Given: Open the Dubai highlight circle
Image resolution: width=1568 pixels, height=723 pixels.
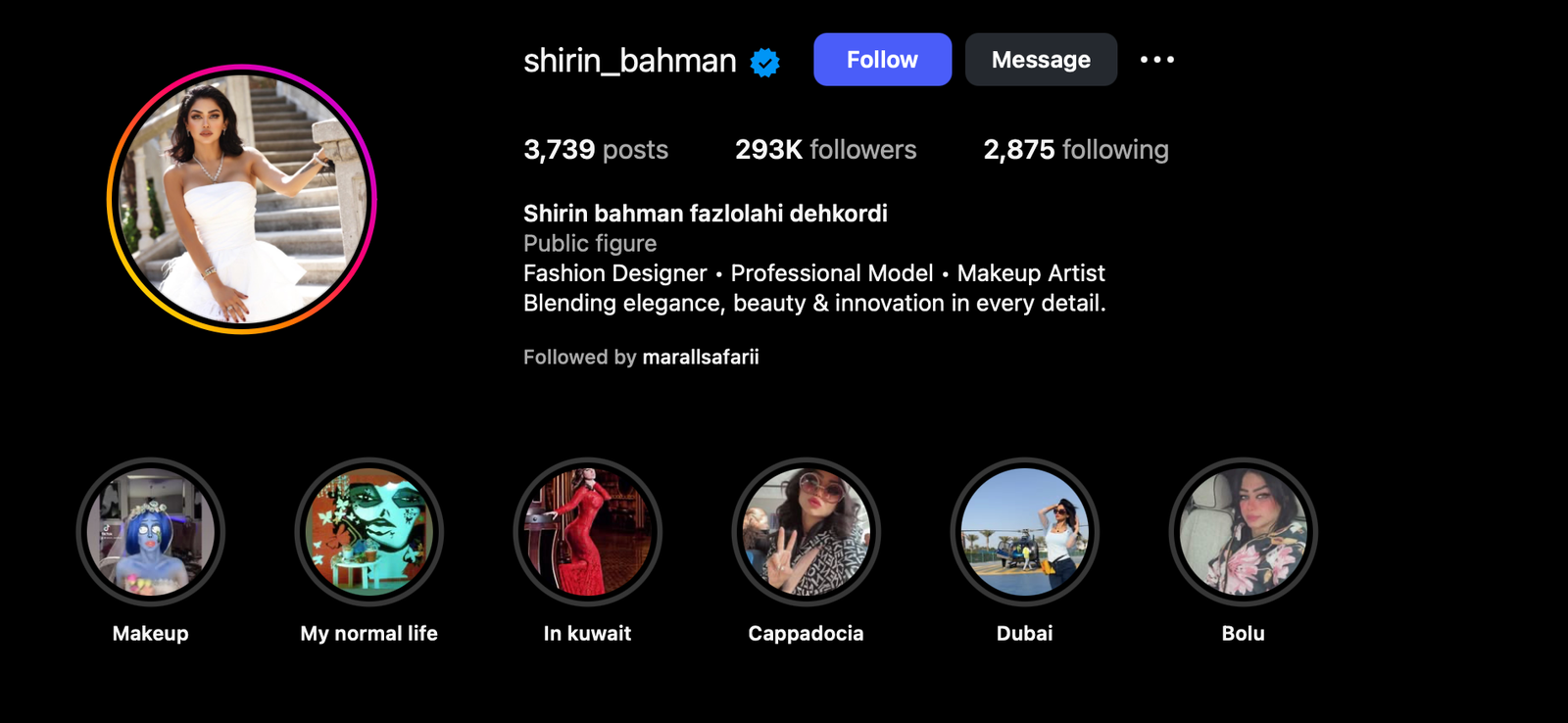Looking at the screenshot, I should (1025, 532).
